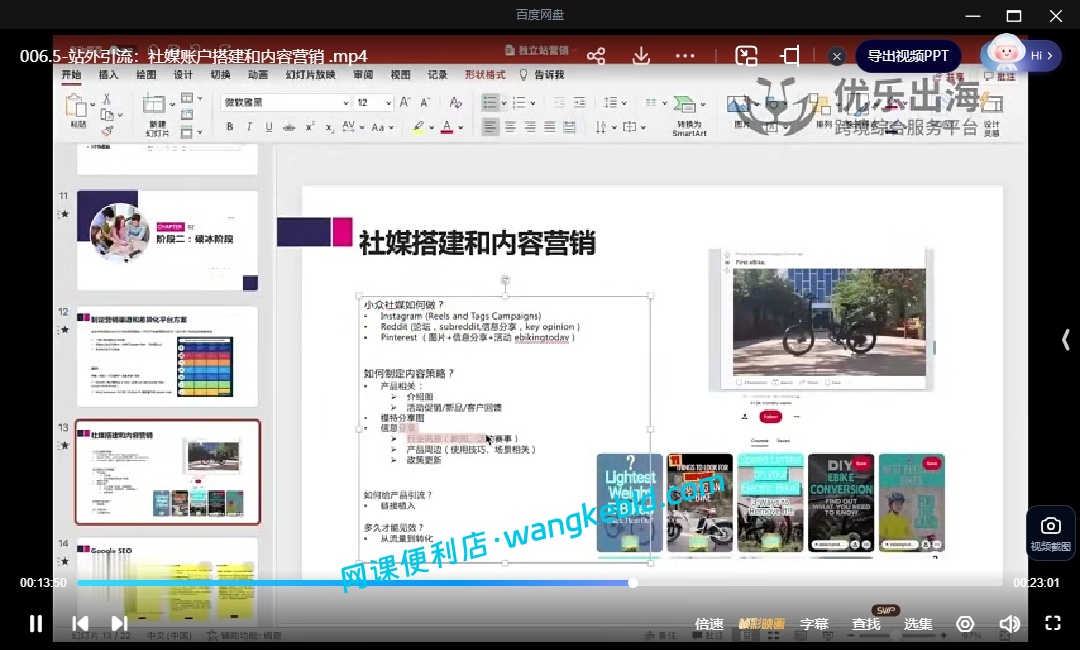Click the bullet list icon
This screenshot has width=1080, height=650.
(490, 103)
